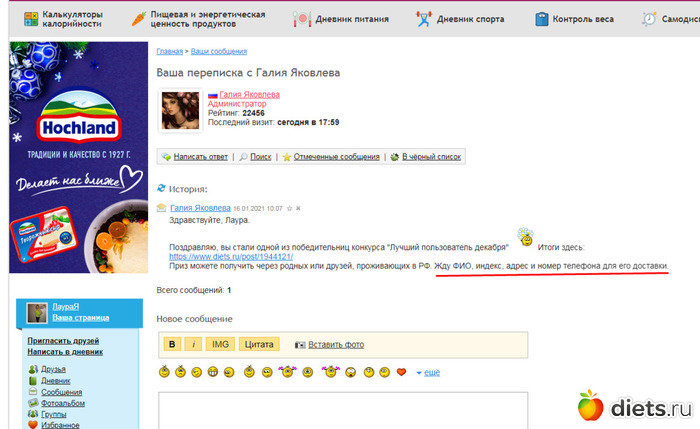This screenshot has height=429, width=700.
Task: Insert the first smiley emoticon
Action: pos(163,372)
